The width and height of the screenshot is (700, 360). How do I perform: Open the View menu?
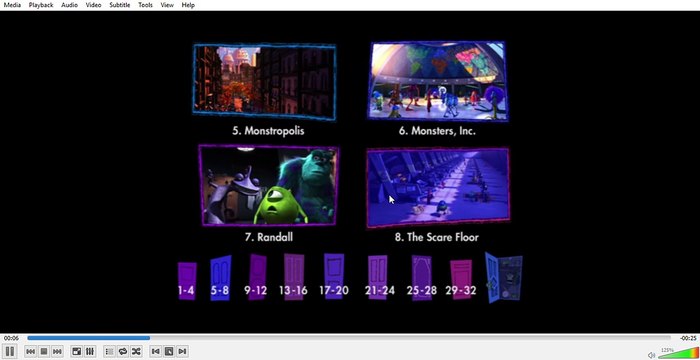167,5
